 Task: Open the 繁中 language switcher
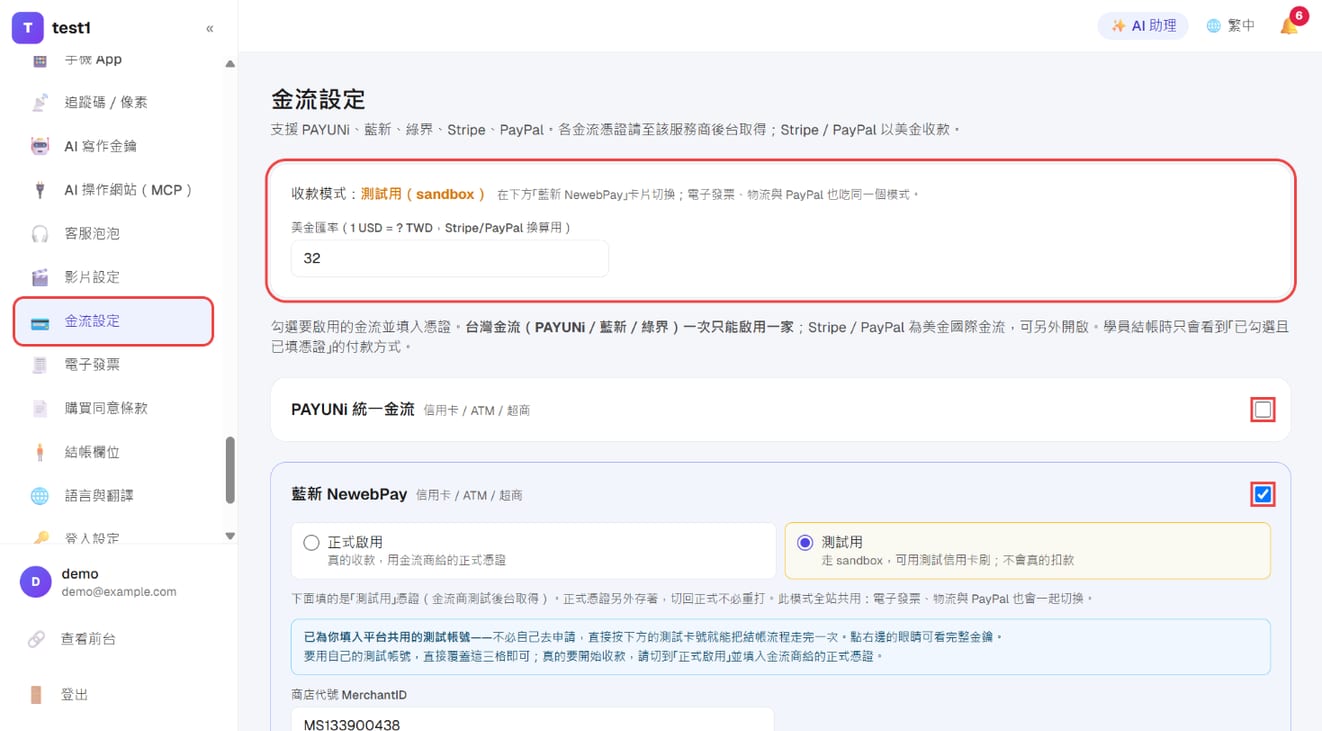(x=1230, y=26)
